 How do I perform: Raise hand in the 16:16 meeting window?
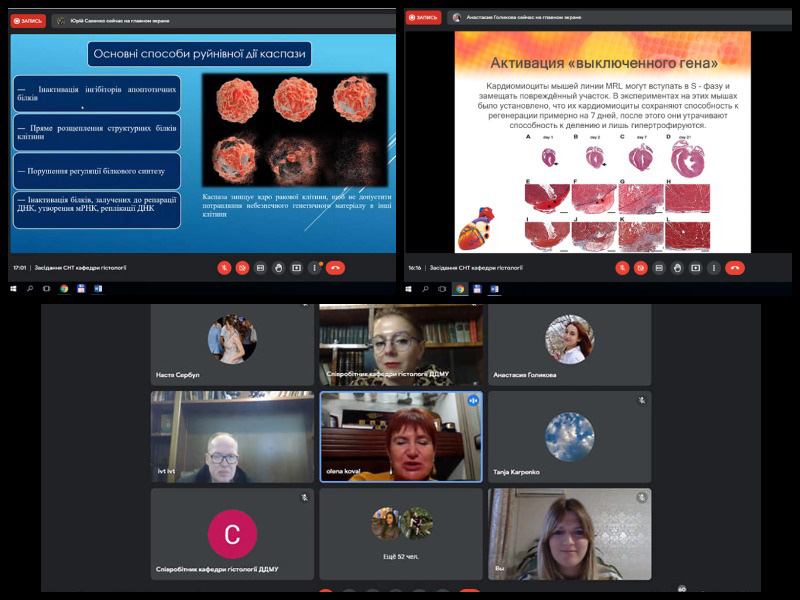tap(677, 268)
